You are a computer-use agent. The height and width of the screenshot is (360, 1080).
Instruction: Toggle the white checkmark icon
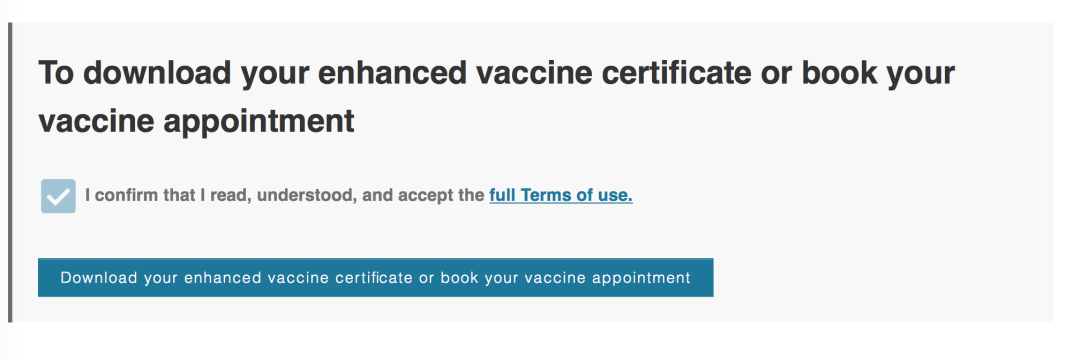click(x=58, y=196)
